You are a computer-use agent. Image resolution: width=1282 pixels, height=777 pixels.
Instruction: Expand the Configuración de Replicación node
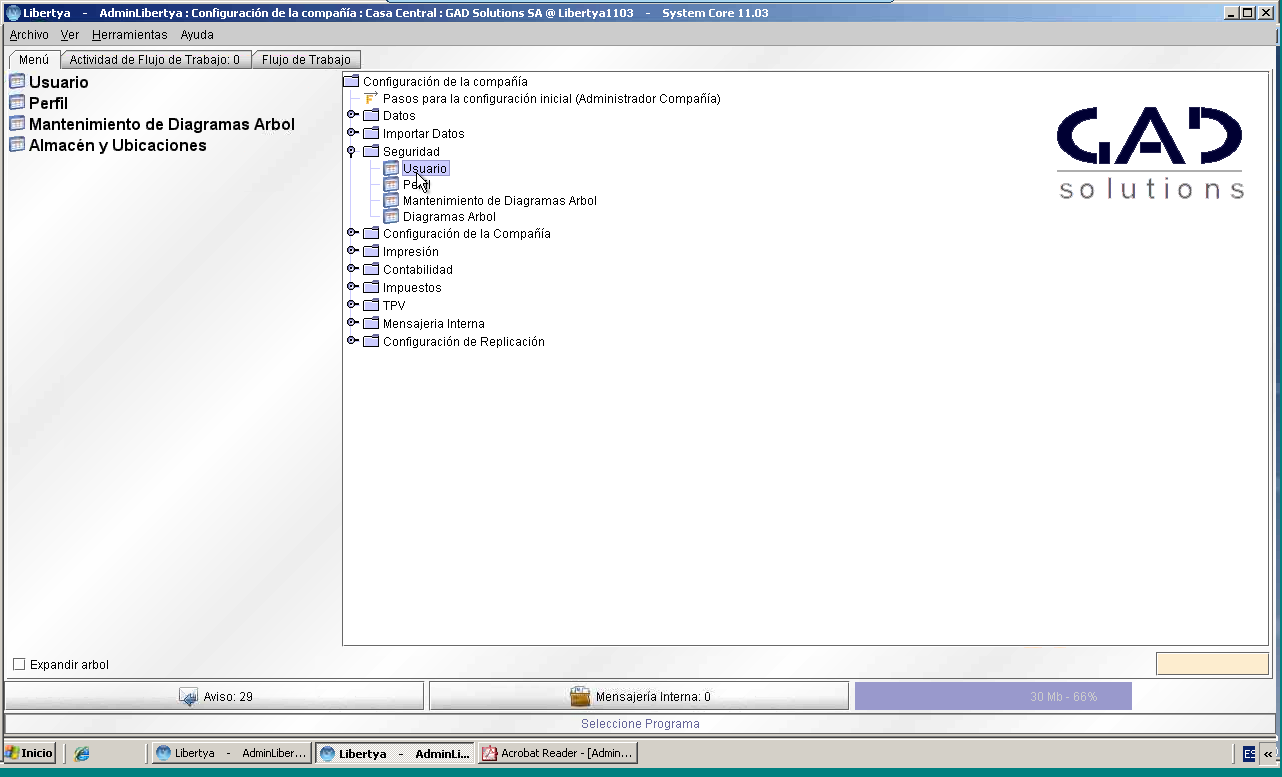coord(352,341)
